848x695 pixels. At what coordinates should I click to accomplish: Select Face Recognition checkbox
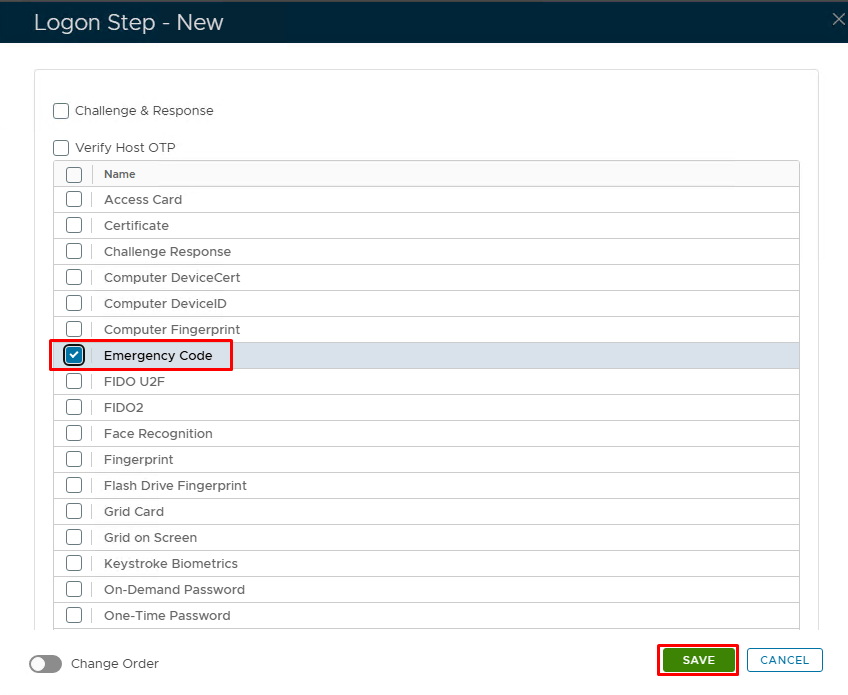coord(74,434)
